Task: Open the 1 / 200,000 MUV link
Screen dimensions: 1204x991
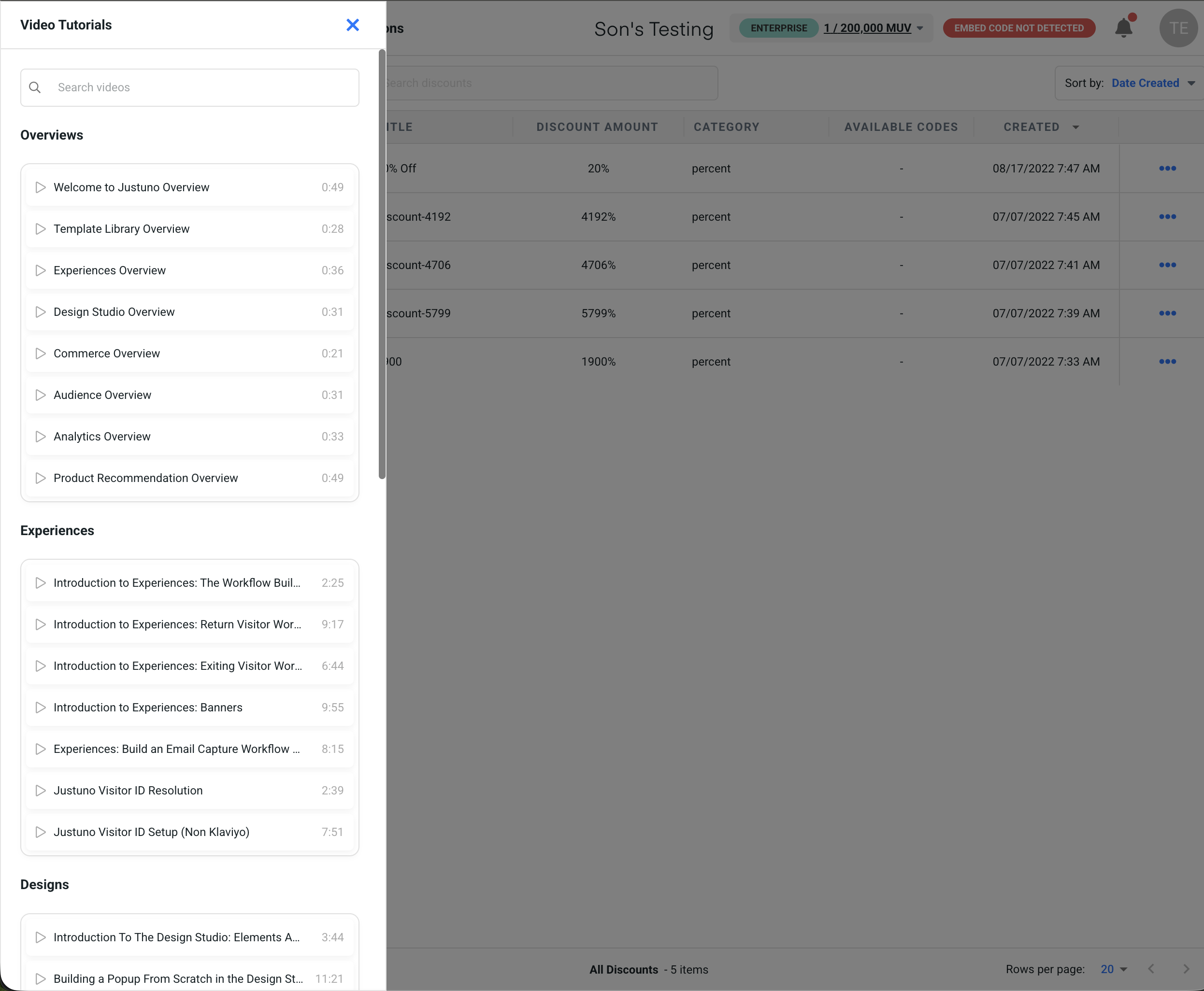Action: [867, 28]
